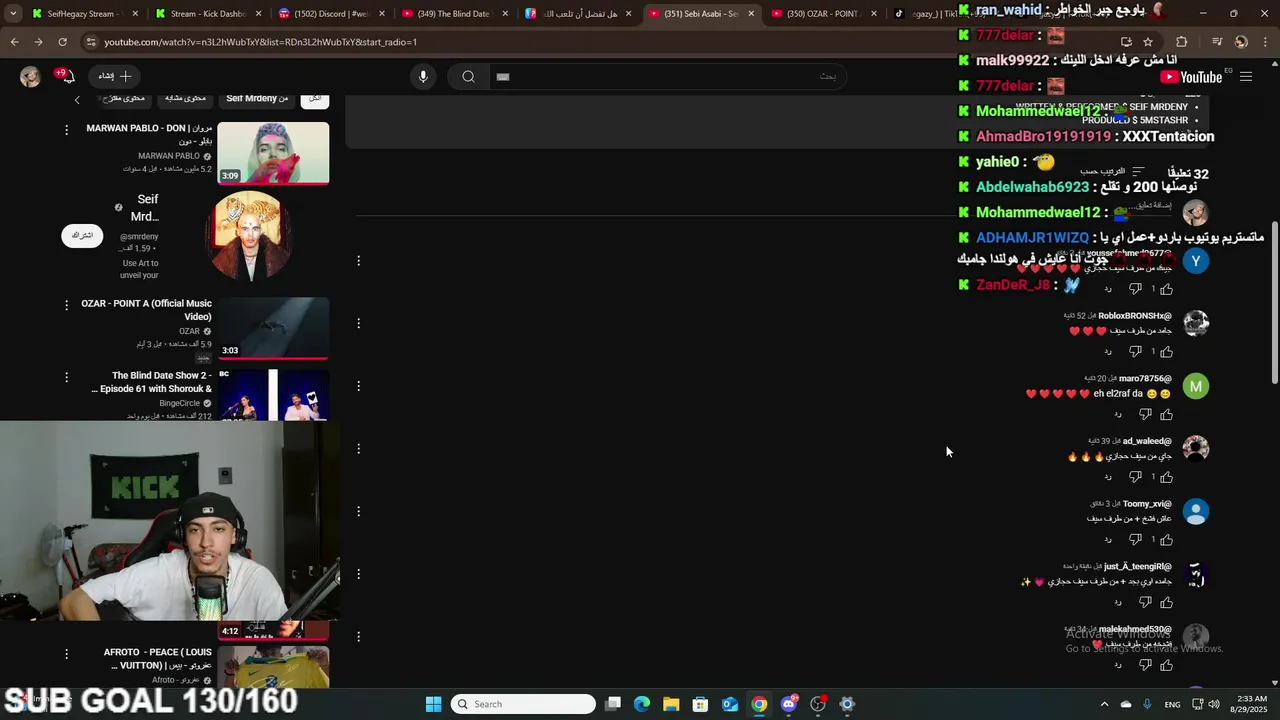1280x720 pixels.
Task: Like the Toomy_xvi comment
Action: point(1166,540)
